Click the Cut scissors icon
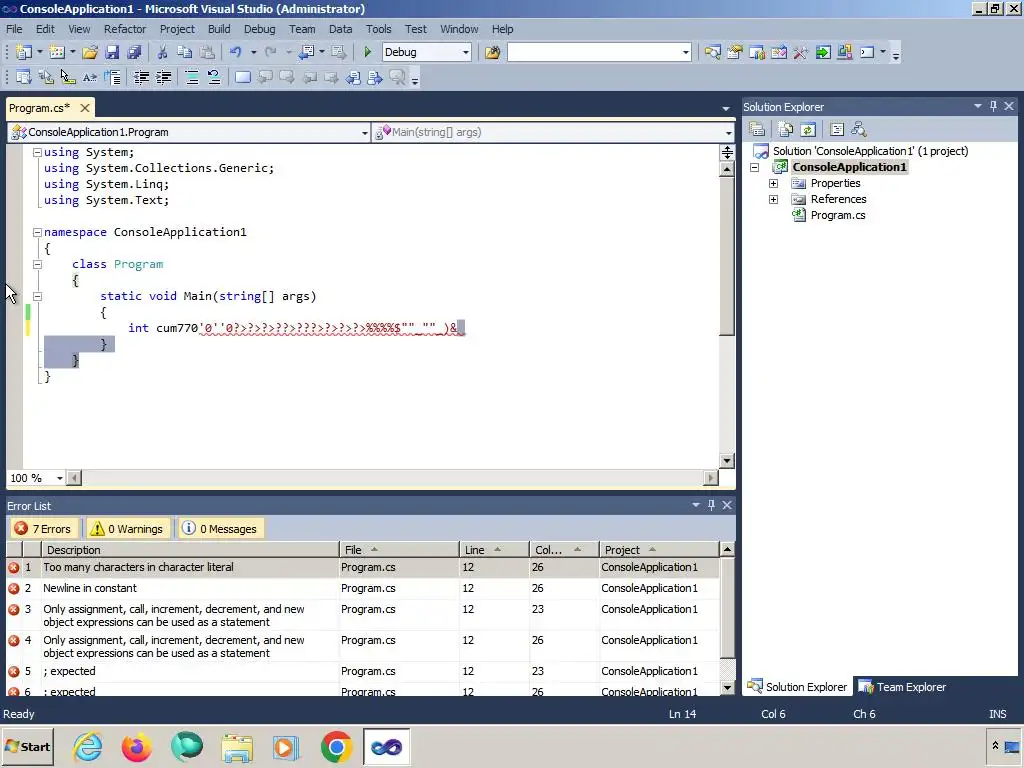The height and width of the screenshot is (768, 1024). pyautogui.click(x=162, y=52)
